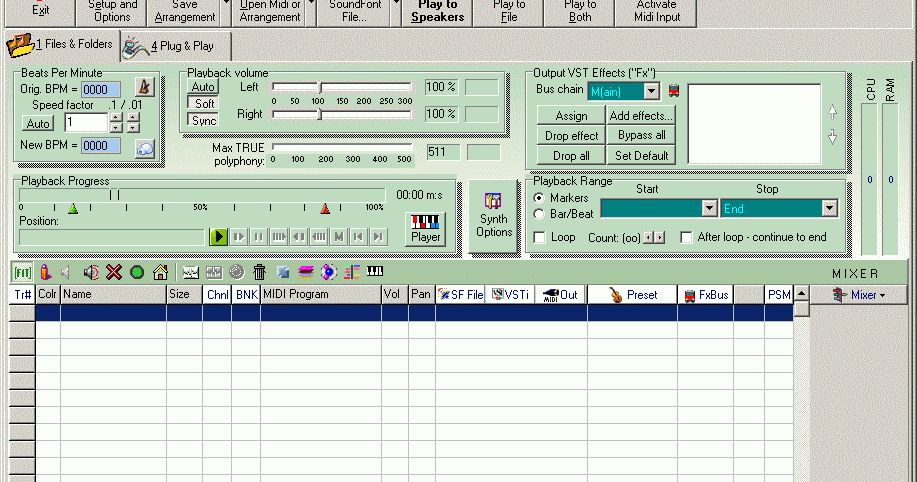Click the Play to File button

(x=509, y=12)
